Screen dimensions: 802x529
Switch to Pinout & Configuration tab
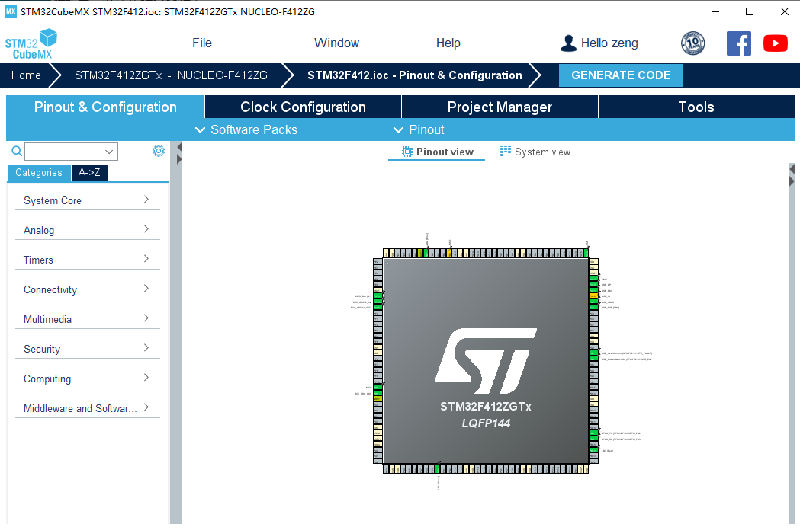(x=105, y=107)
